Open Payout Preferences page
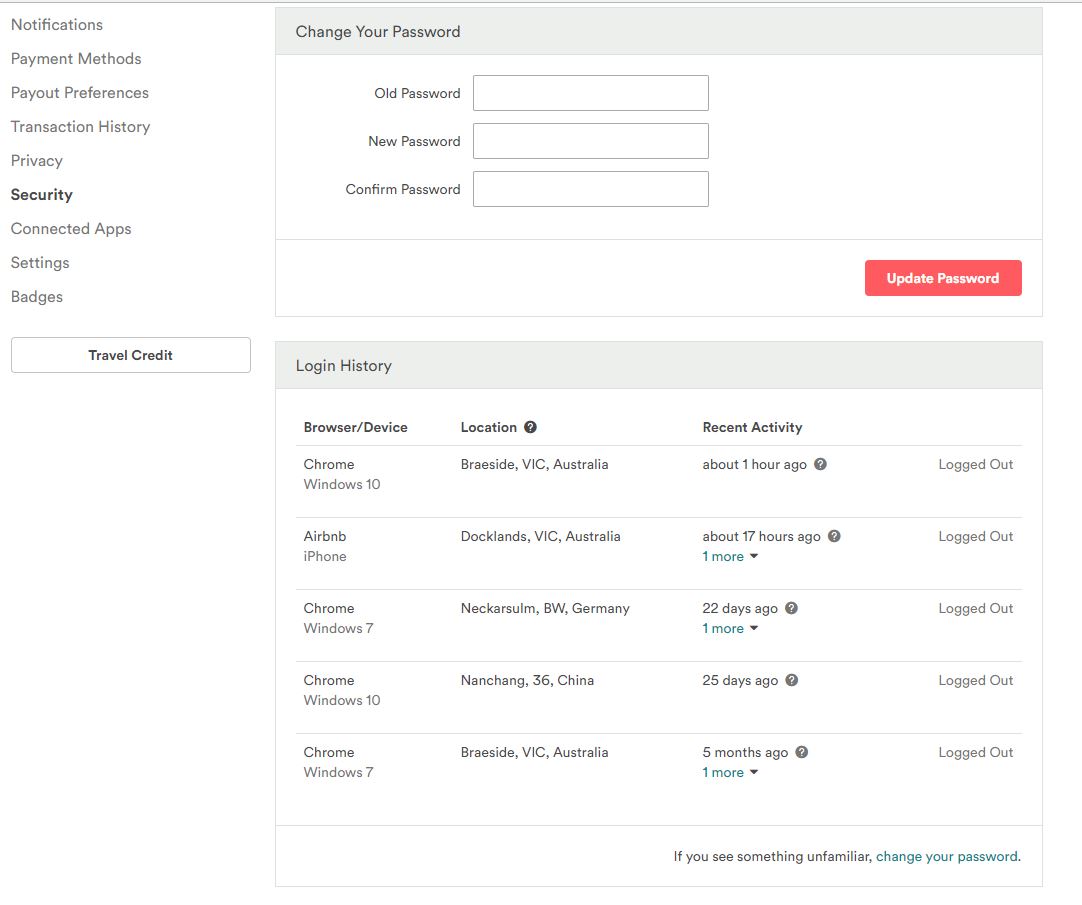This screenshot has height=905, width=1082. pyautogui.click(x=80, y=92)
